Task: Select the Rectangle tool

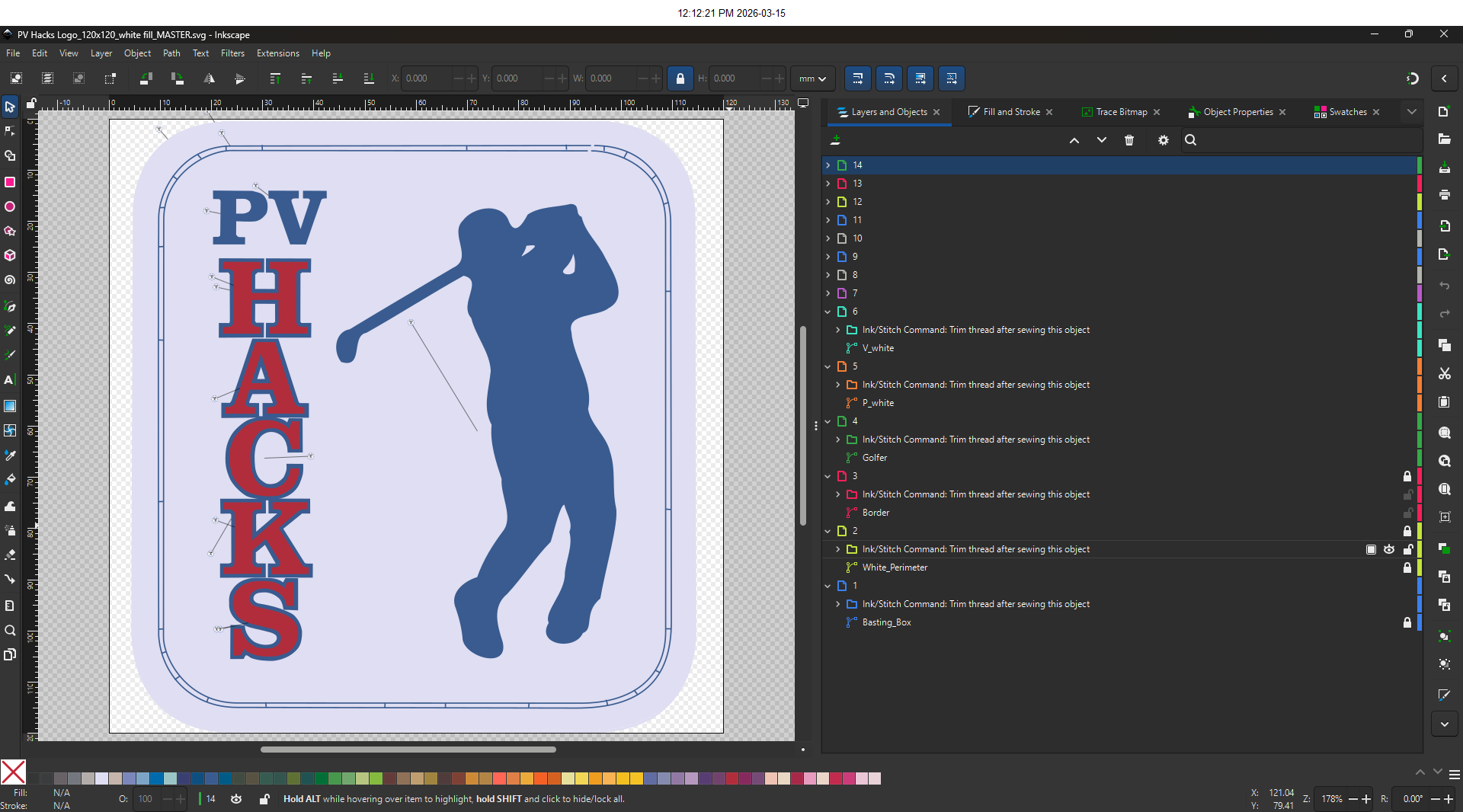Action: [10, 182]
